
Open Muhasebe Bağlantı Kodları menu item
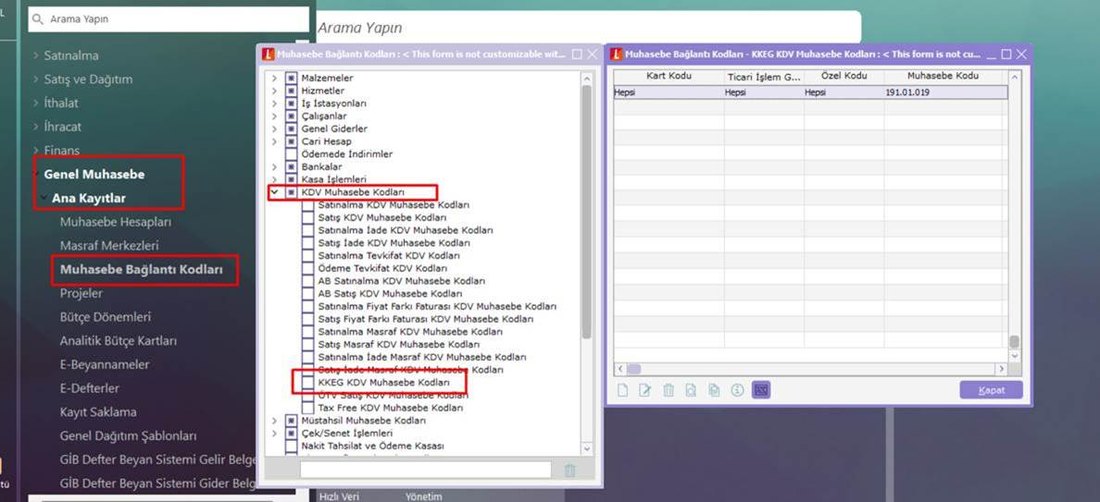pyautogui.click(x=142, y=270)
